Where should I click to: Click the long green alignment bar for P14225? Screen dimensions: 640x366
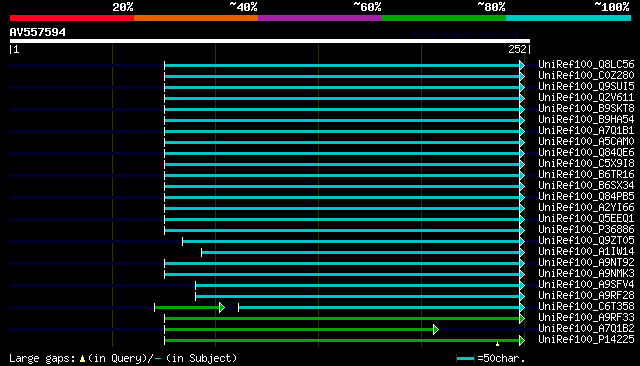[x=342, y=340]
